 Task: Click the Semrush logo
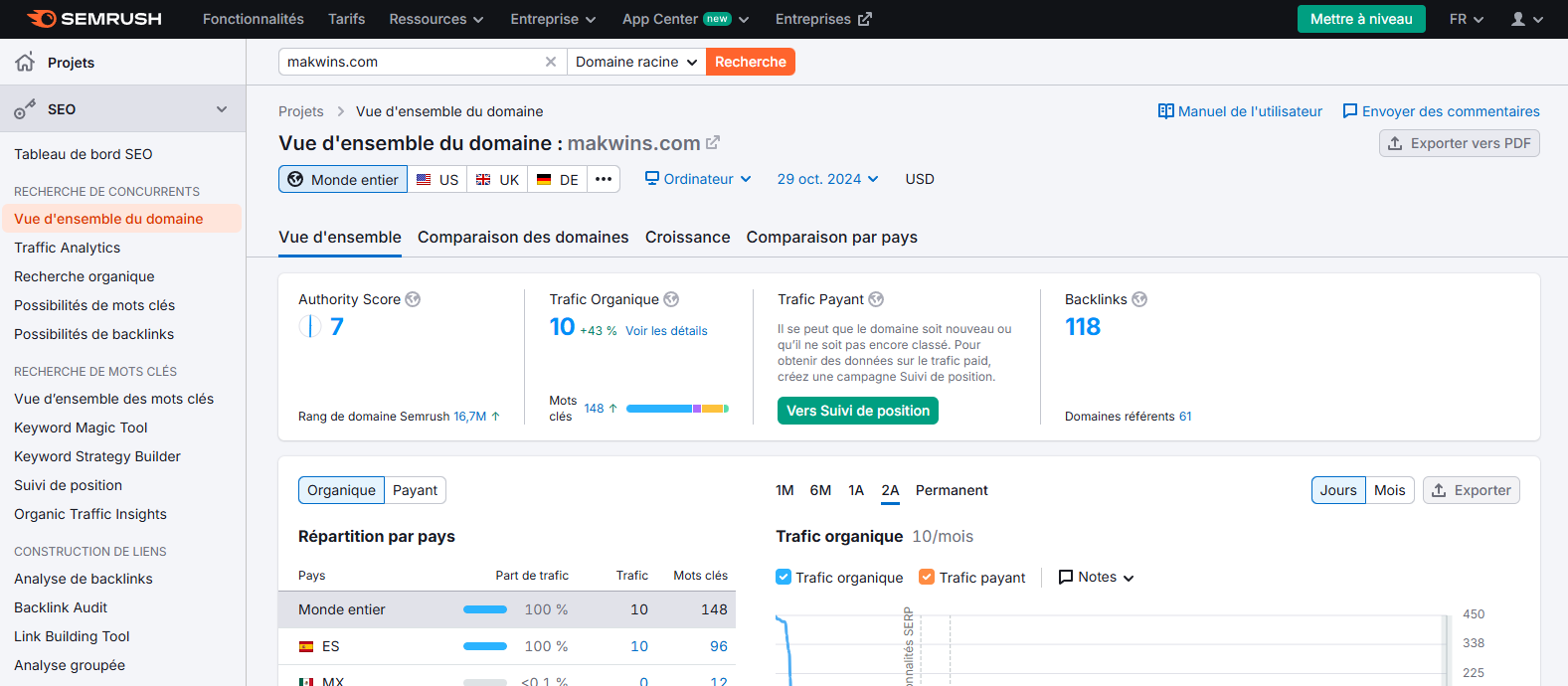pyautogui.click(x=93, y=19)
